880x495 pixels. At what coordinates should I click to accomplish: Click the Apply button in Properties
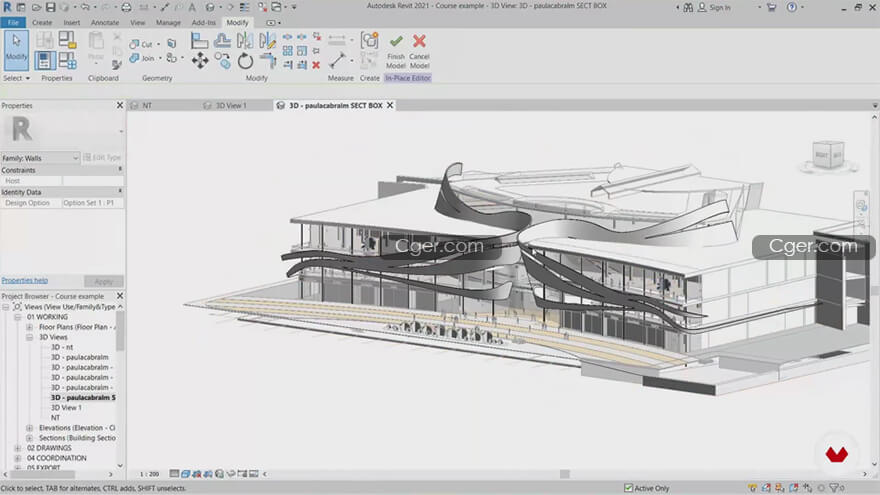click(x=104, y=281)
